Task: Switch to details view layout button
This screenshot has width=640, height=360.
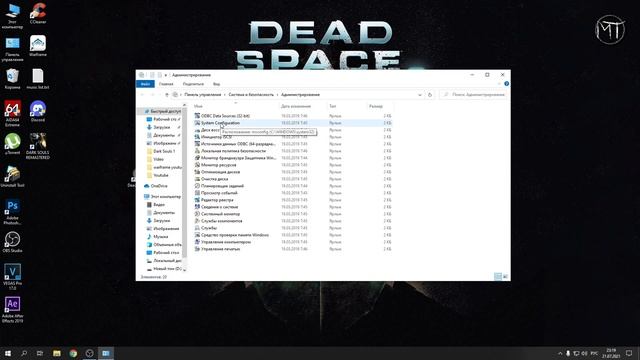Action: pyautogui.click(x=498, y=277)
